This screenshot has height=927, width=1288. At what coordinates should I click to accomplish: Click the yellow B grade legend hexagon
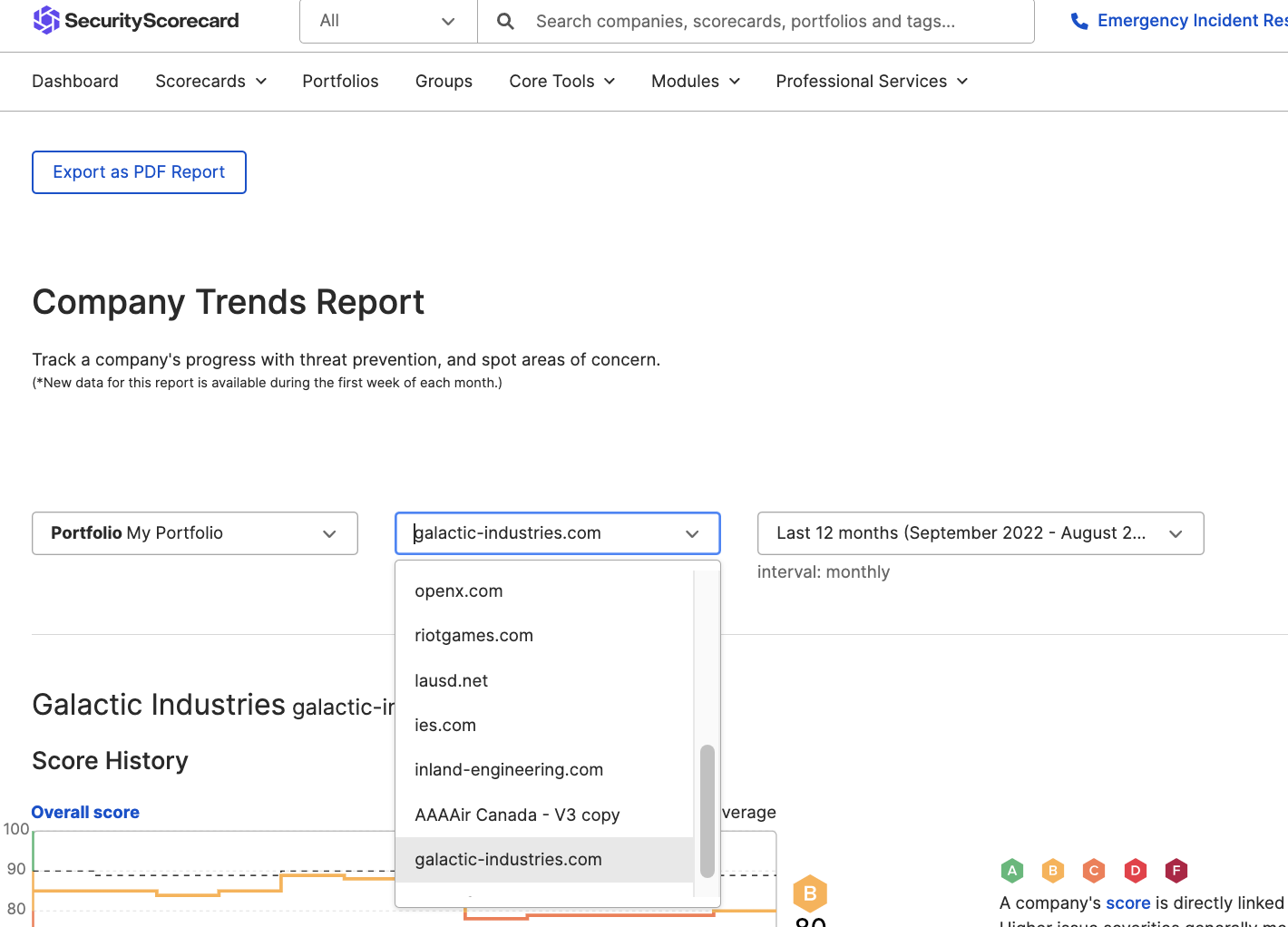[x=1053, y=871]
